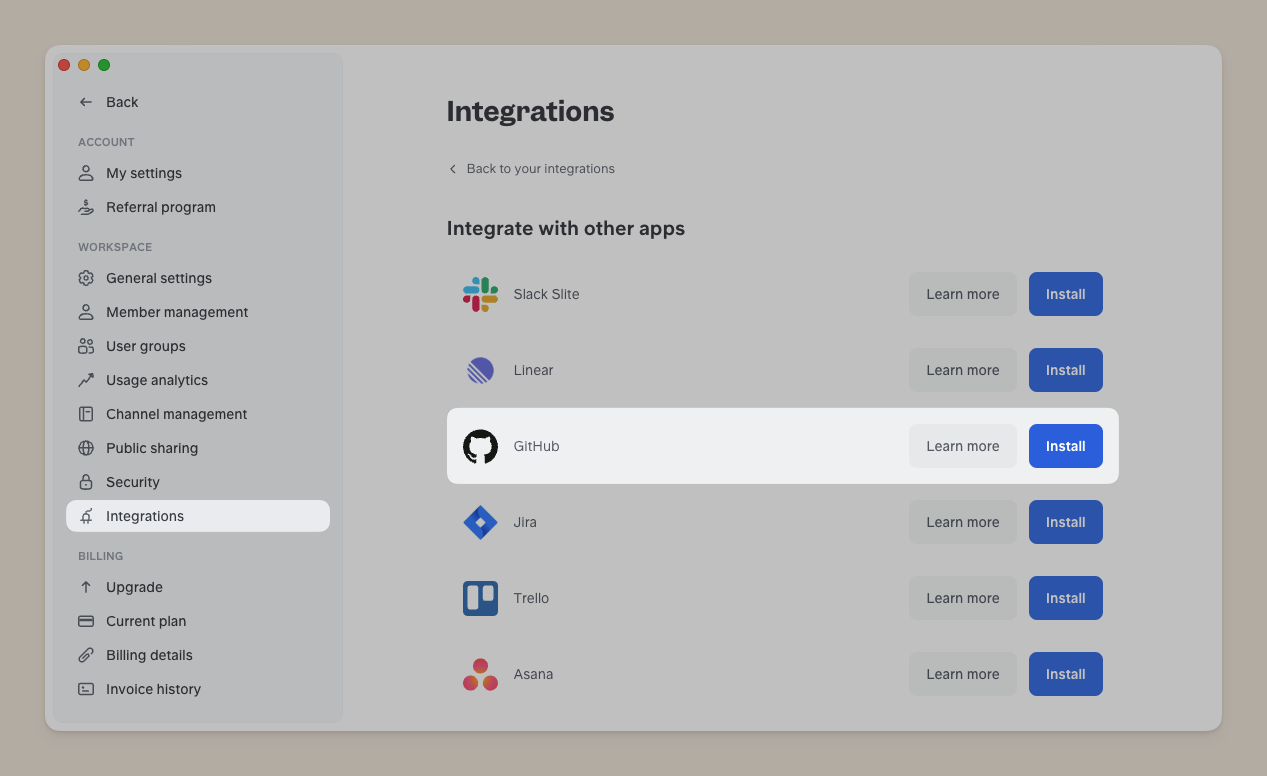Click the Back arrow icon in sidebar

click(x=86, y=102)
